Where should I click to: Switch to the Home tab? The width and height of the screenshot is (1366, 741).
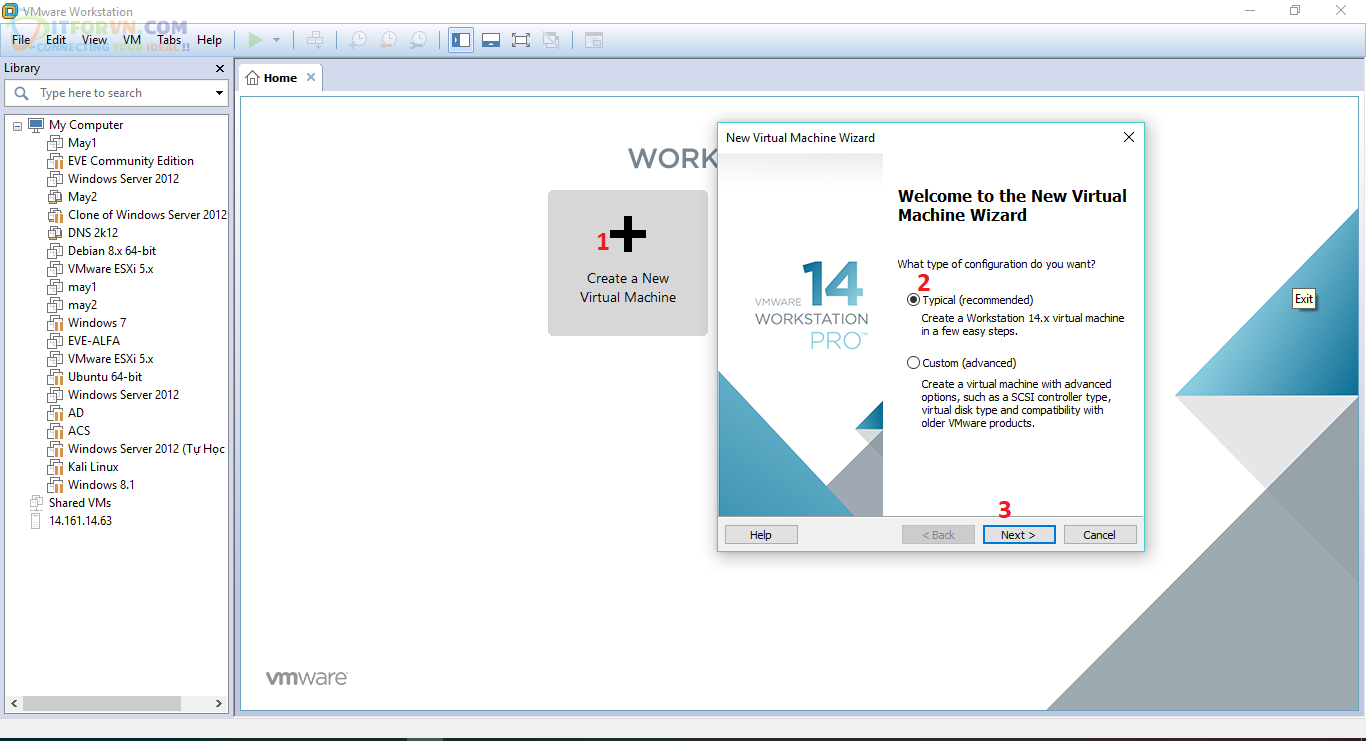(280, 78)
